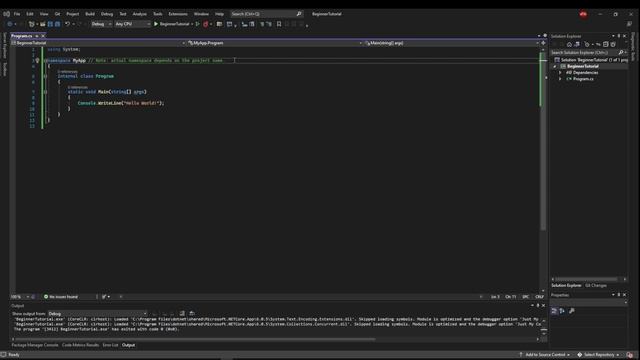This screenshot has height=360, width=640.
Task: Open the Window menu
Action: pyautogui.click(x=201, y=14)
